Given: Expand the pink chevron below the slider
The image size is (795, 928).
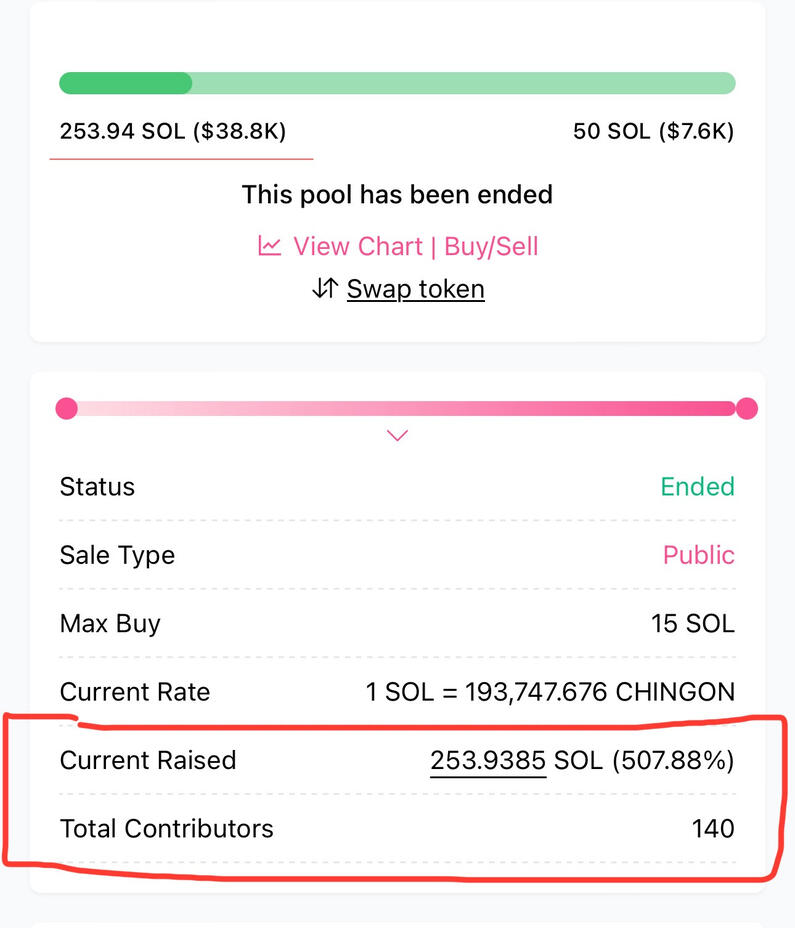Looking at the screenshot, I should pos(397,435).
